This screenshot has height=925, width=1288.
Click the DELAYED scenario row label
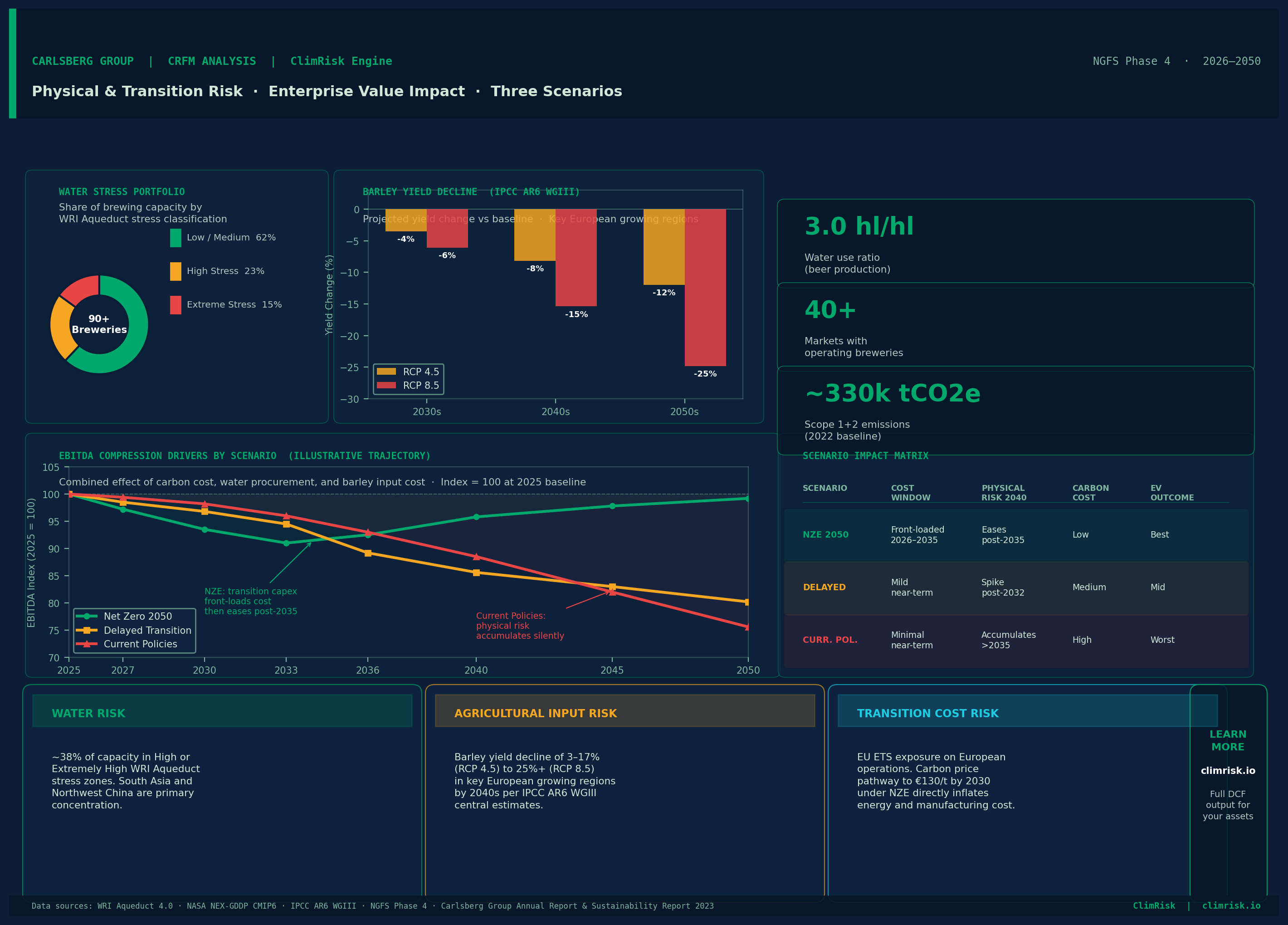tap(824, 587)
